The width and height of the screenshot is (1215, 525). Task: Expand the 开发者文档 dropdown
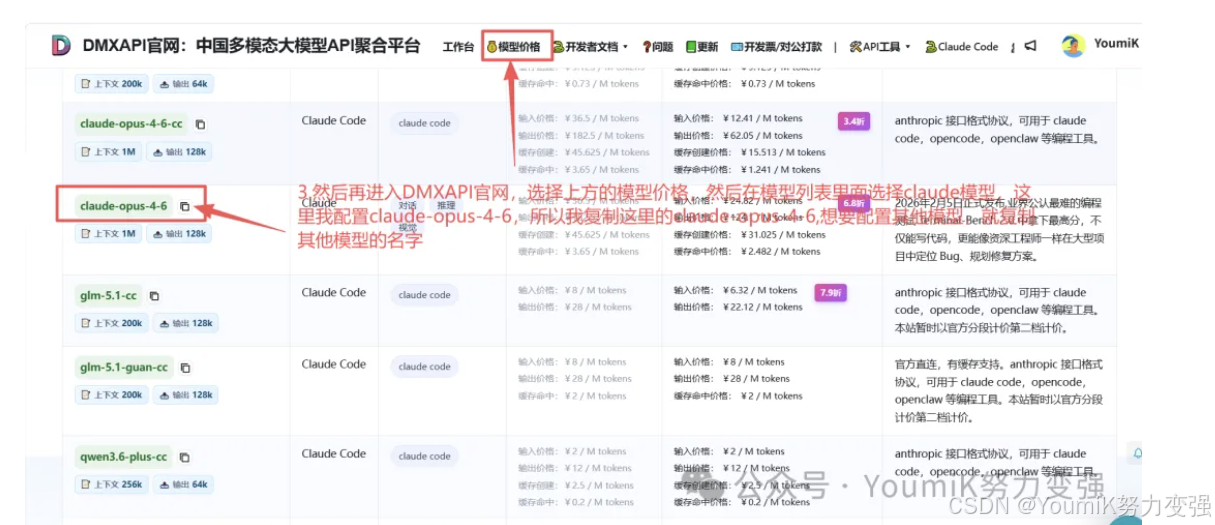pos(590,47)
